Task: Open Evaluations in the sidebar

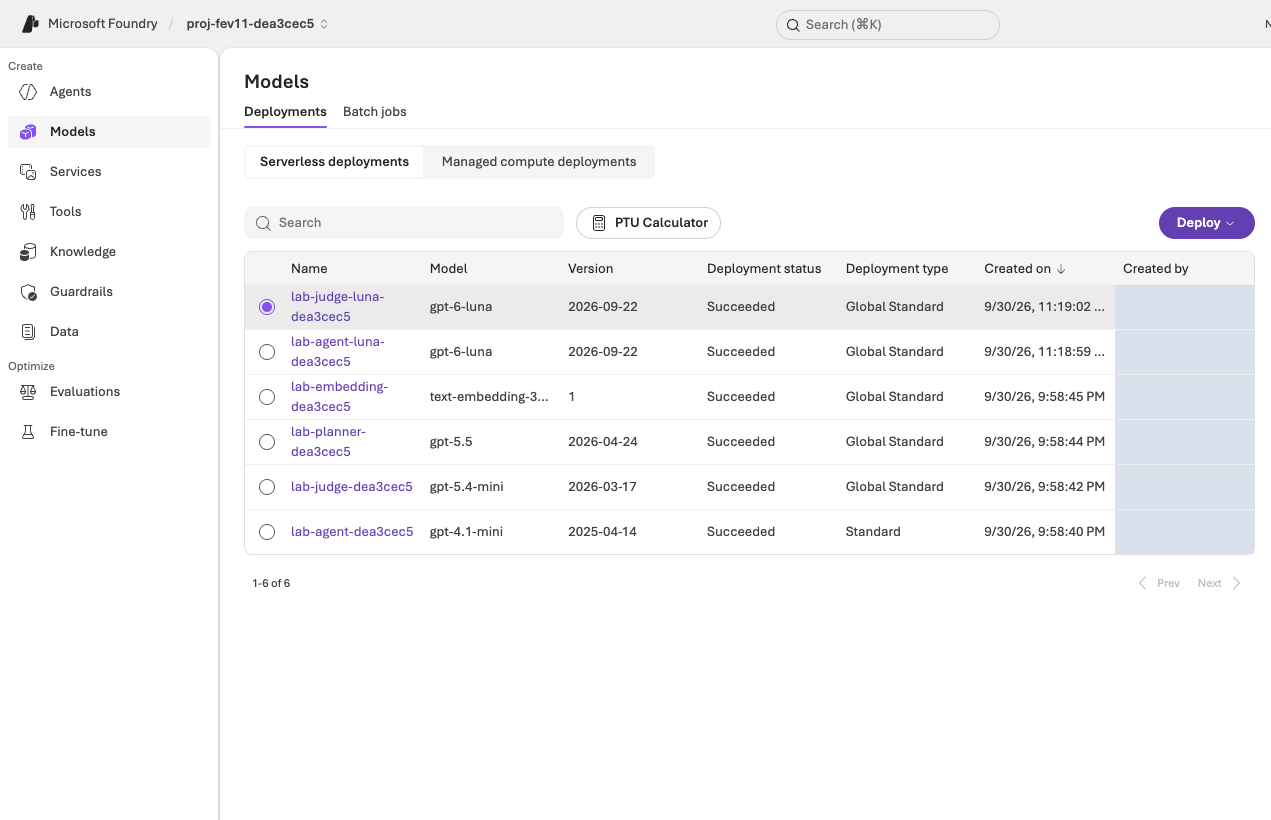Action: pyautogui.click(x=109, y=392)
